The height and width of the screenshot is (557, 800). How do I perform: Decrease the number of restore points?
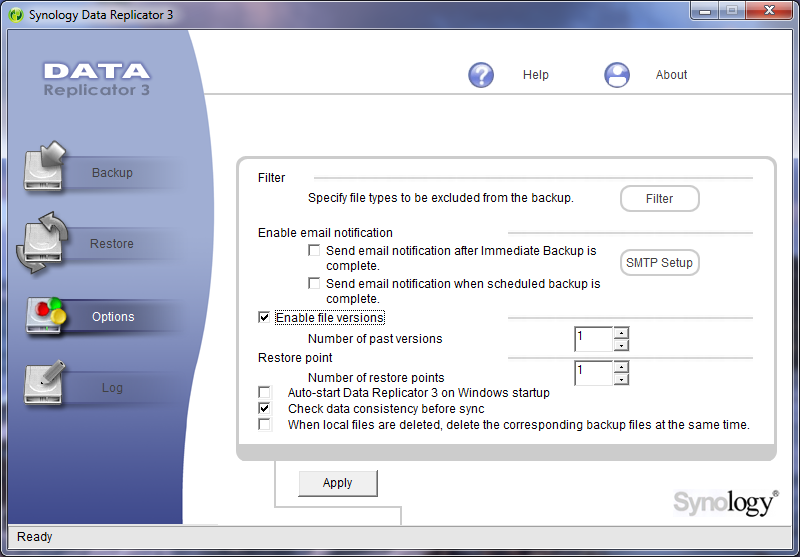[x=621, y=379]
